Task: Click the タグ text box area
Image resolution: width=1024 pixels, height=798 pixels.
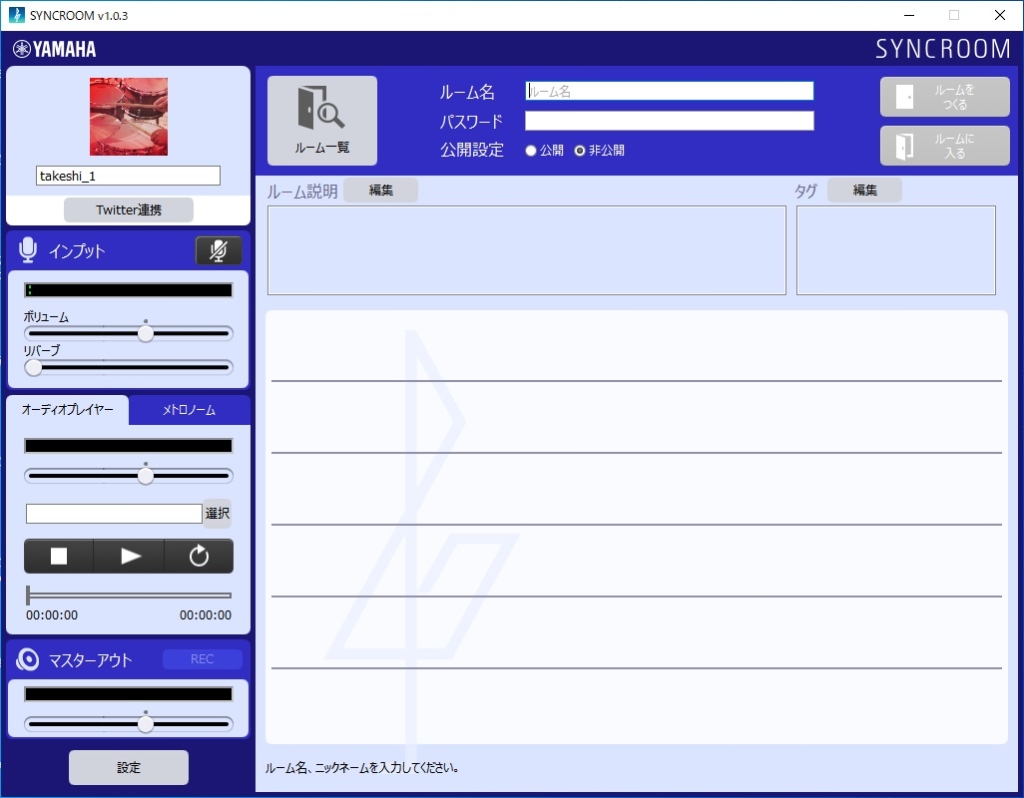Action: coord(896,250)
